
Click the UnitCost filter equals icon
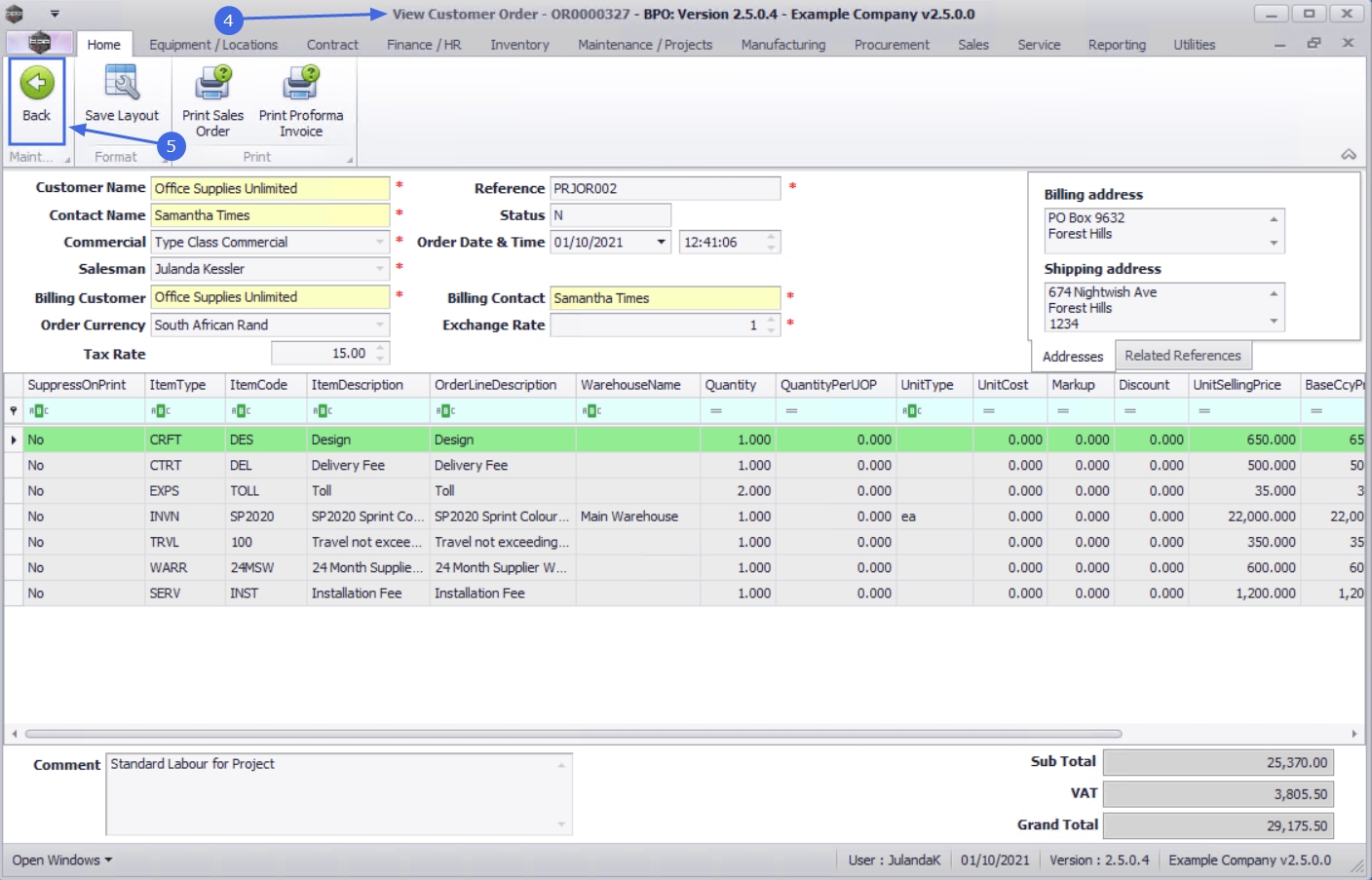pyautogui.click(x=988, y=411)
